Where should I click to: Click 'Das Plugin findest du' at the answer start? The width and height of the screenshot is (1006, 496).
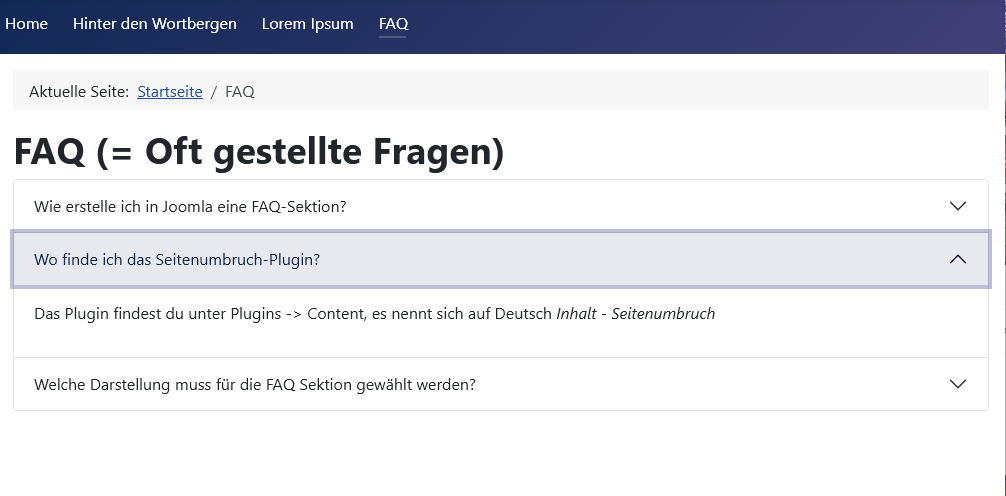[95, 314]
